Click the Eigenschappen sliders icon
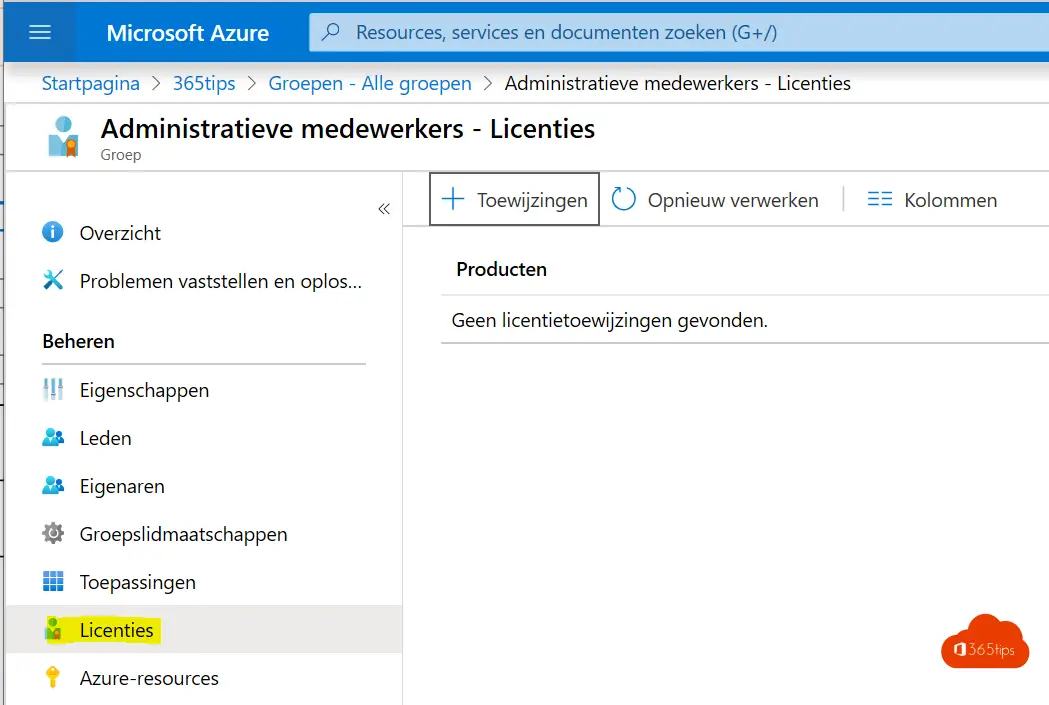 pyautogui.click(x=53, y=389)
